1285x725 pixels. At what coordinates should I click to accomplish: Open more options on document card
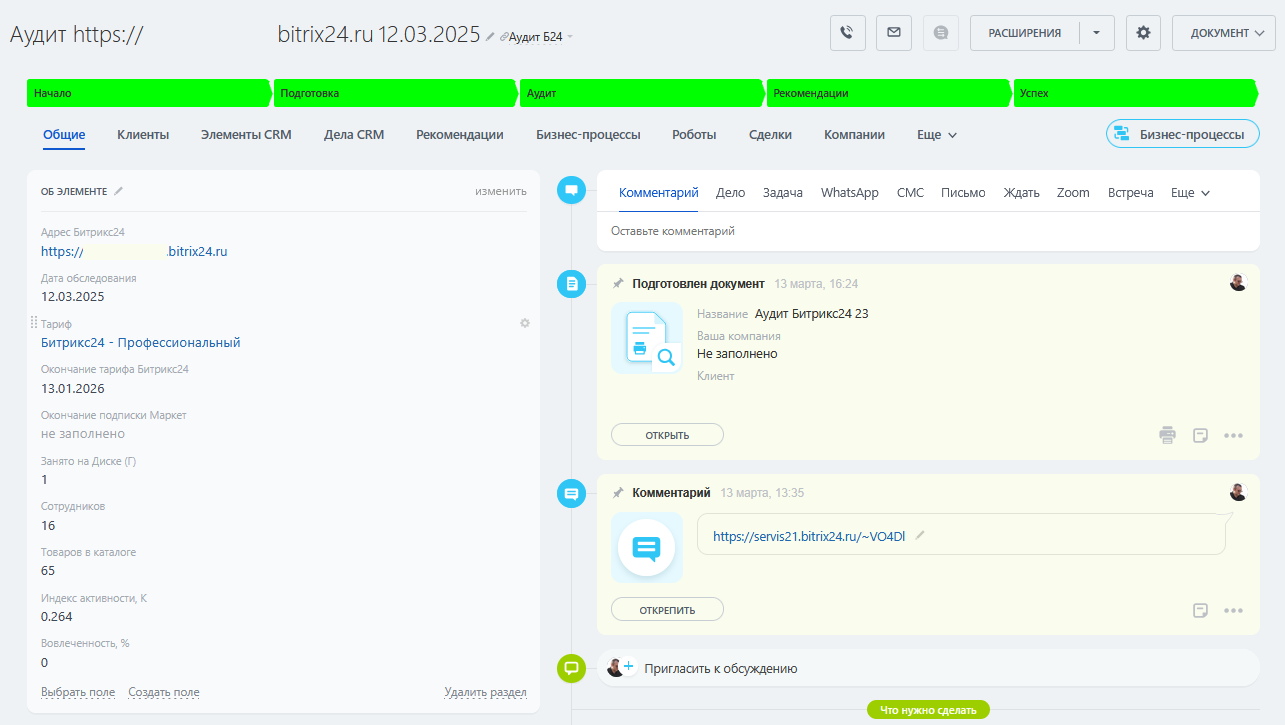click(x=1233, y=435)
